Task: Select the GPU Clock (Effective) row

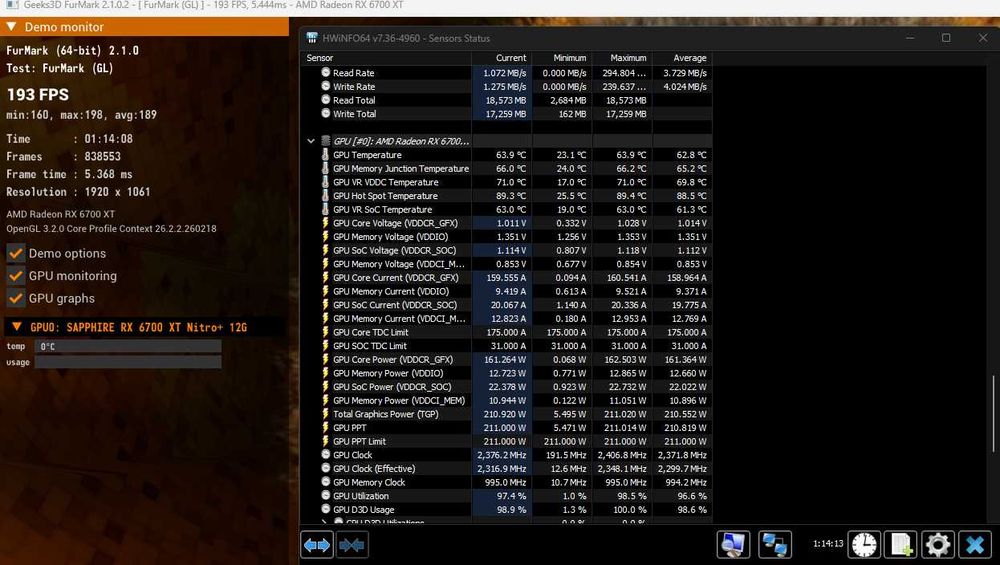Action: point(506,468)
